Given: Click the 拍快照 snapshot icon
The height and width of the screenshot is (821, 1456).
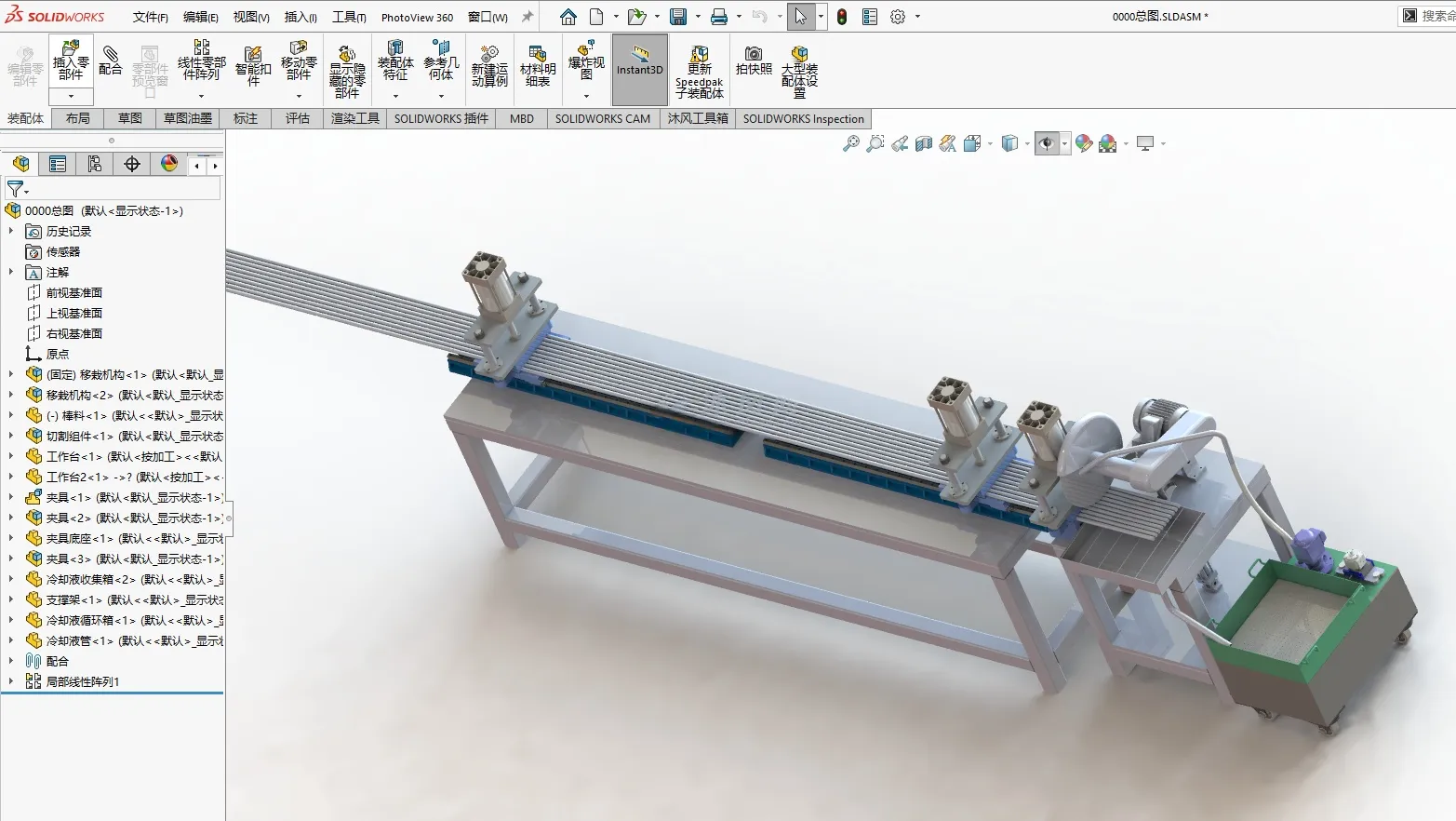Looking at the screenshot, I should click(x=754, y=61).
